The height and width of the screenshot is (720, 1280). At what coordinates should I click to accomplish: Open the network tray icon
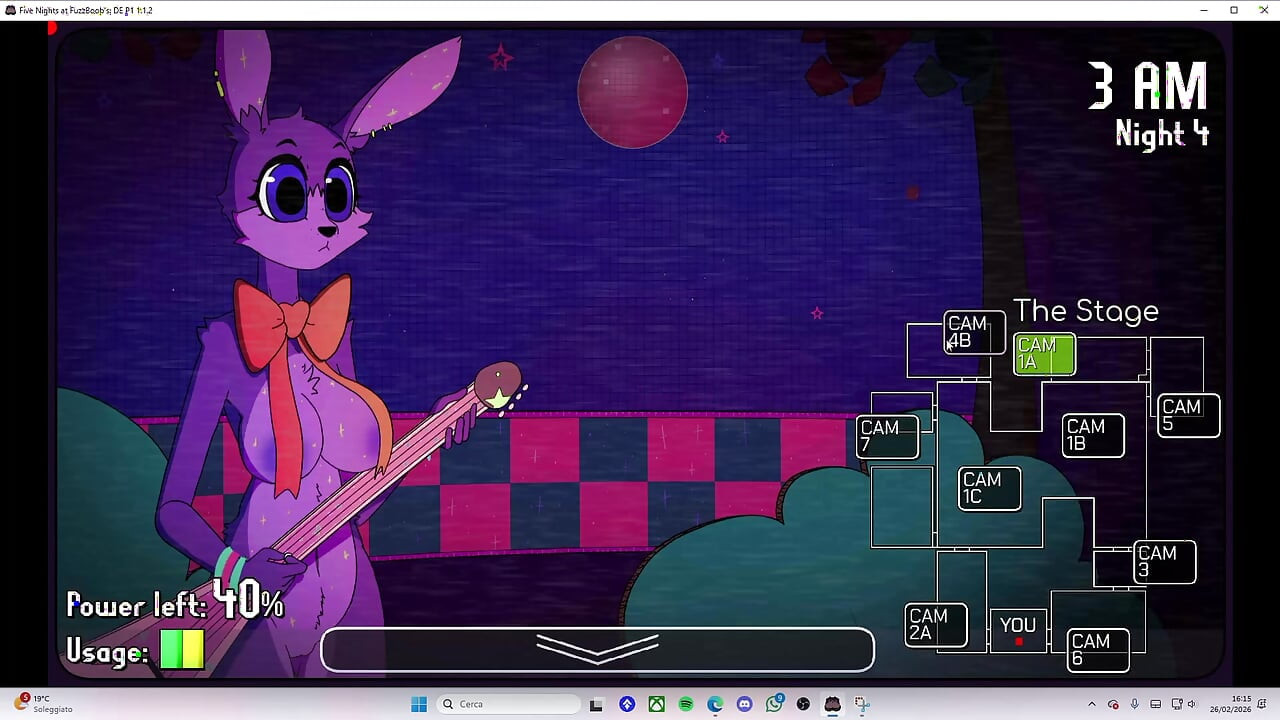(x=1177, y=704)
